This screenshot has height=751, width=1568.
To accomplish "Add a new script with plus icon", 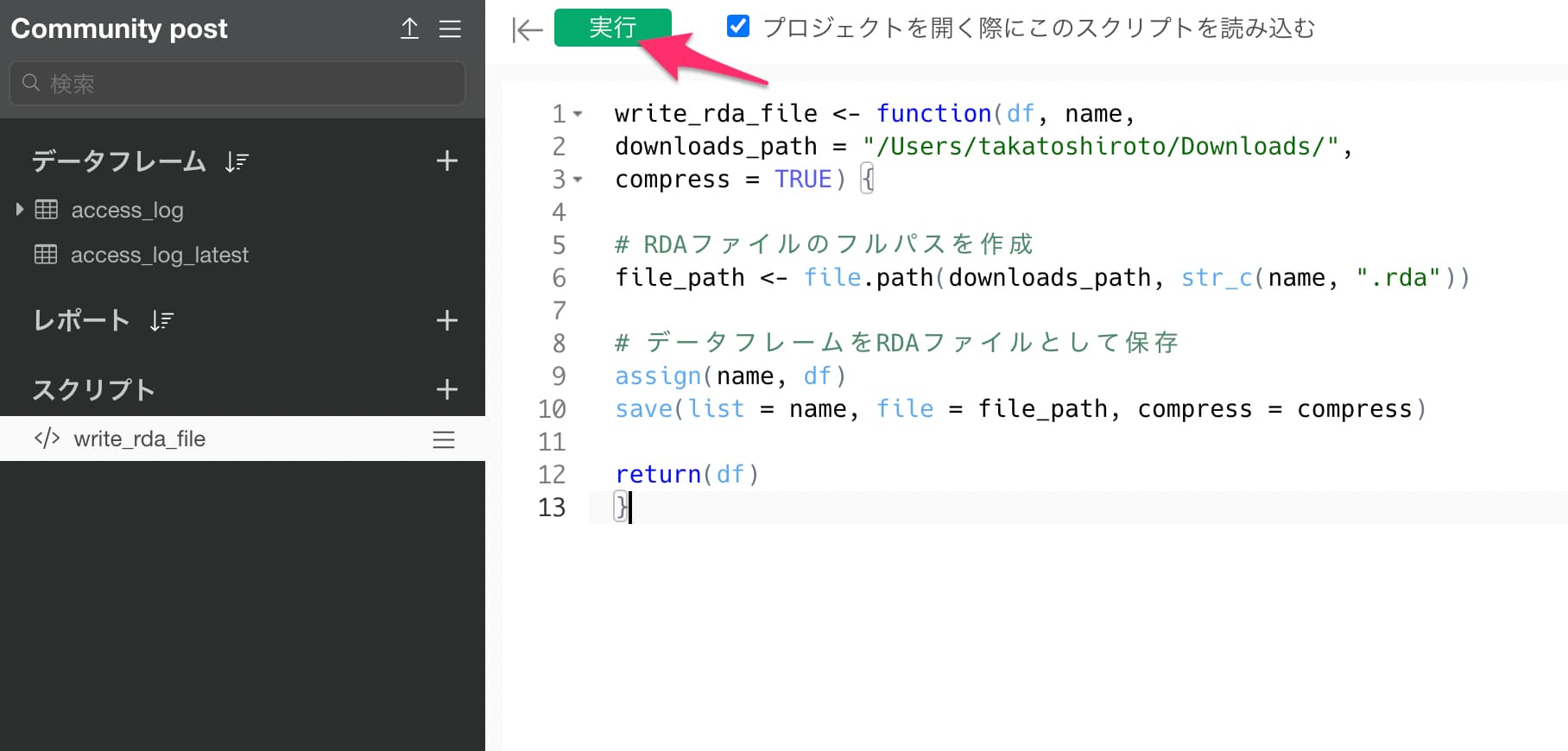I will [446, 389].
